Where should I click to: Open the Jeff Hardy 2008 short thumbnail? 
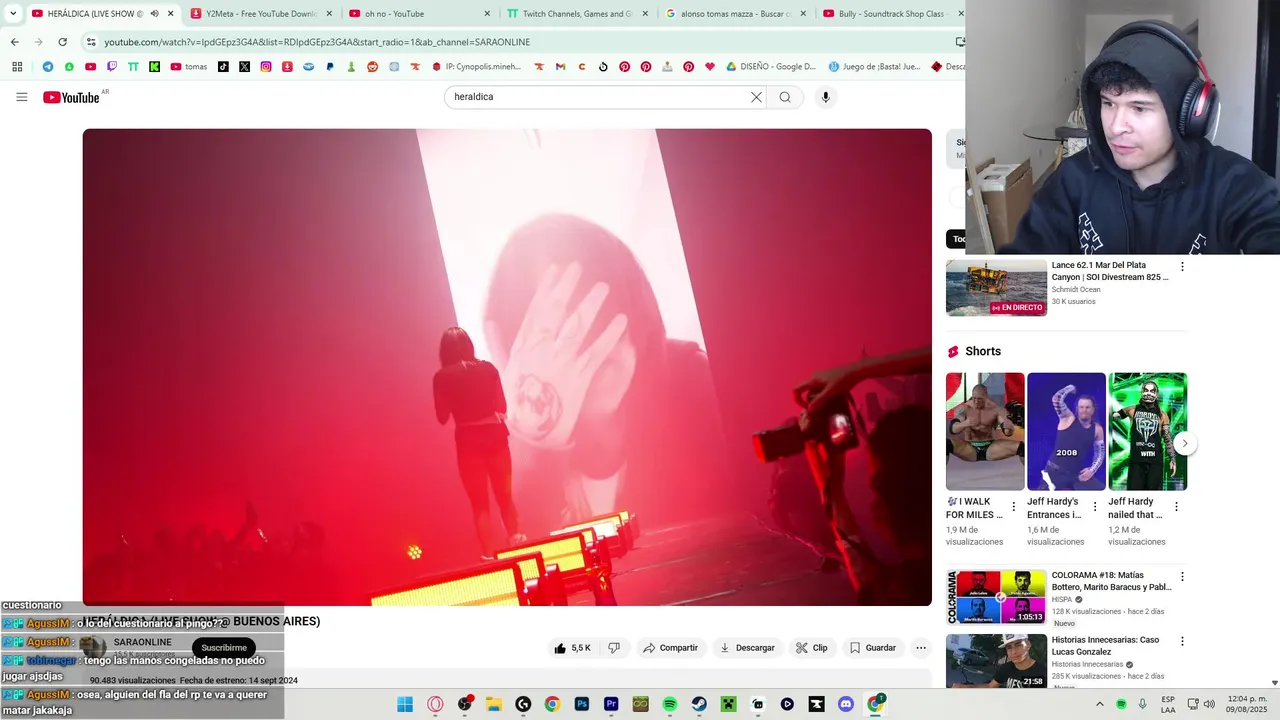pyautogui.click(x=1066, y=431)
